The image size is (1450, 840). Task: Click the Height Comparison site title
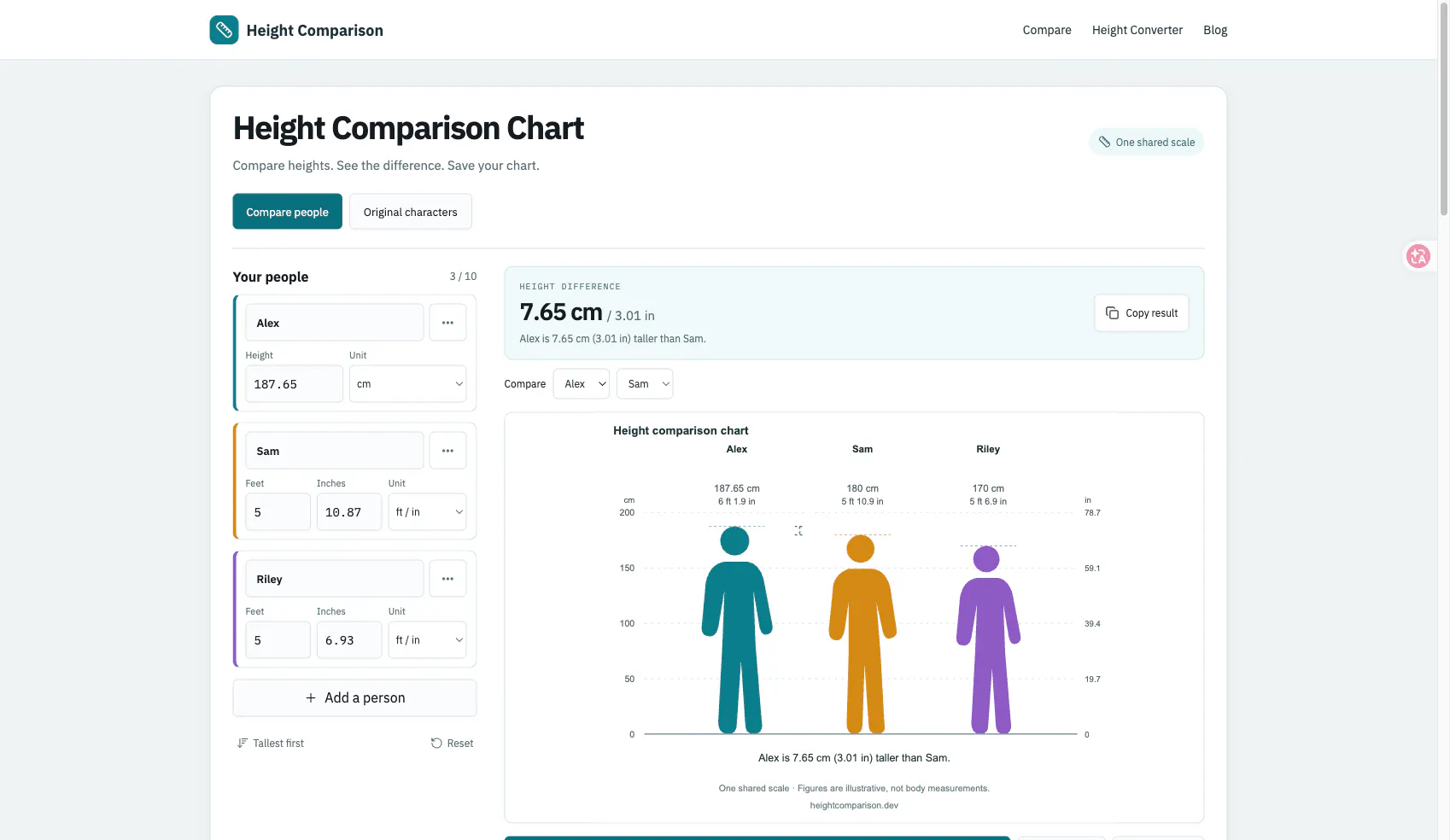315,31
